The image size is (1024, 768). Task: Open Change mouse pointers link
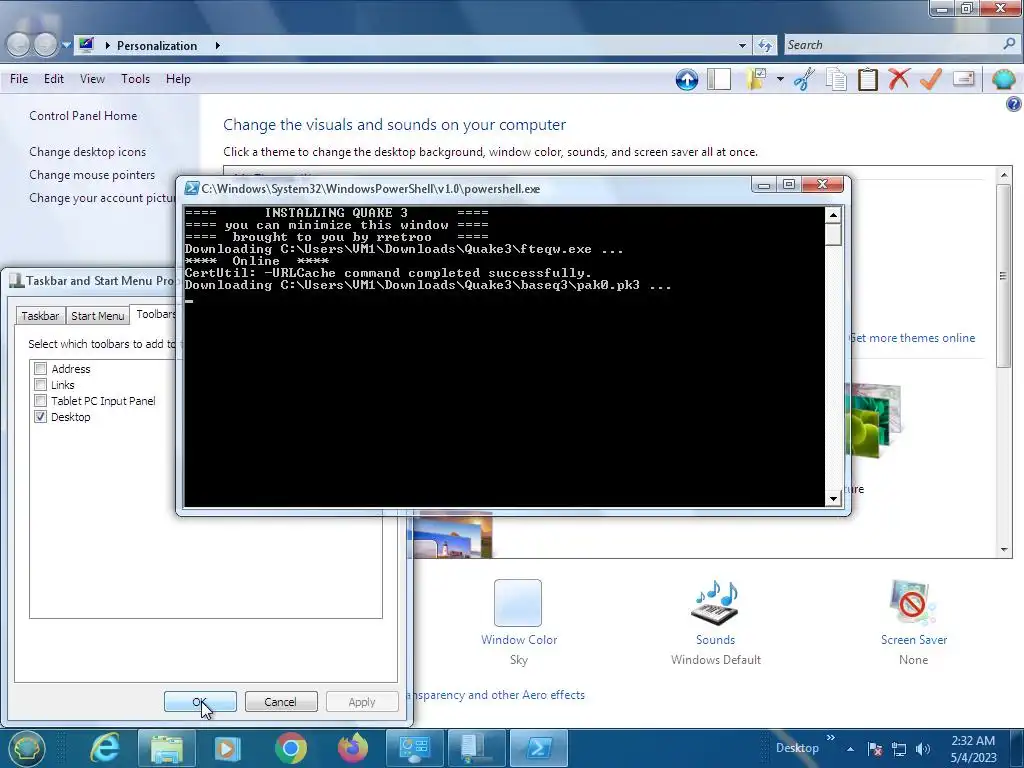[92, 175]
